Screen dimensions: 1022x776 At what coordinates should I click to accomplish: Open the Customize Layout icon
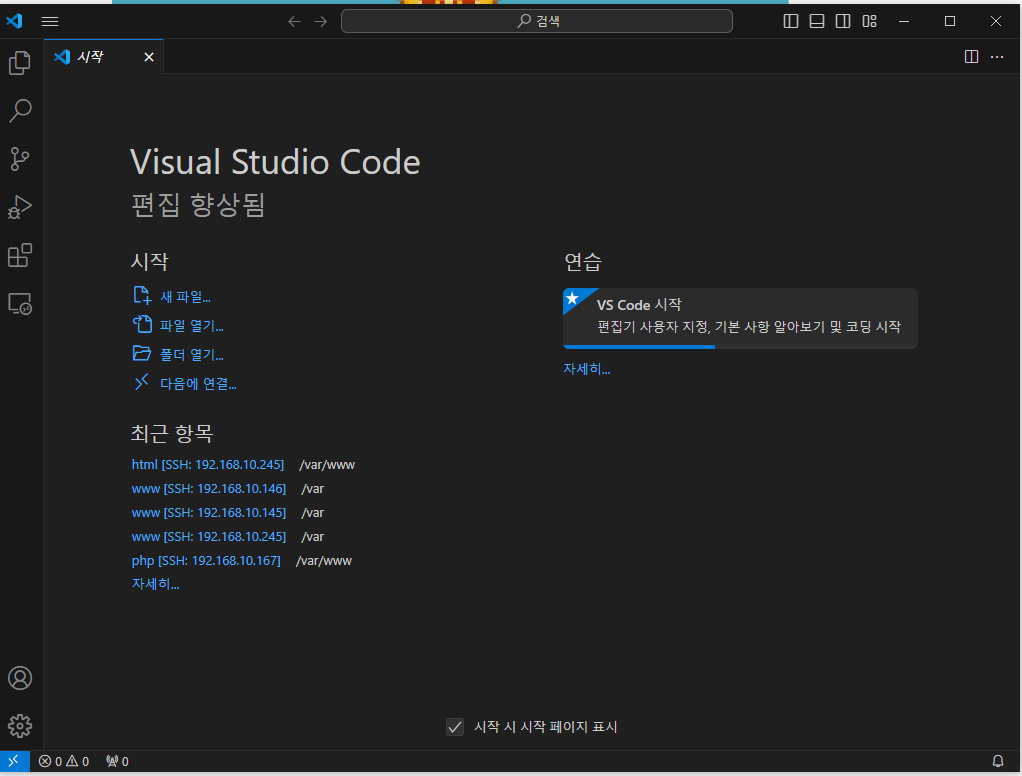tap(869, 22)
